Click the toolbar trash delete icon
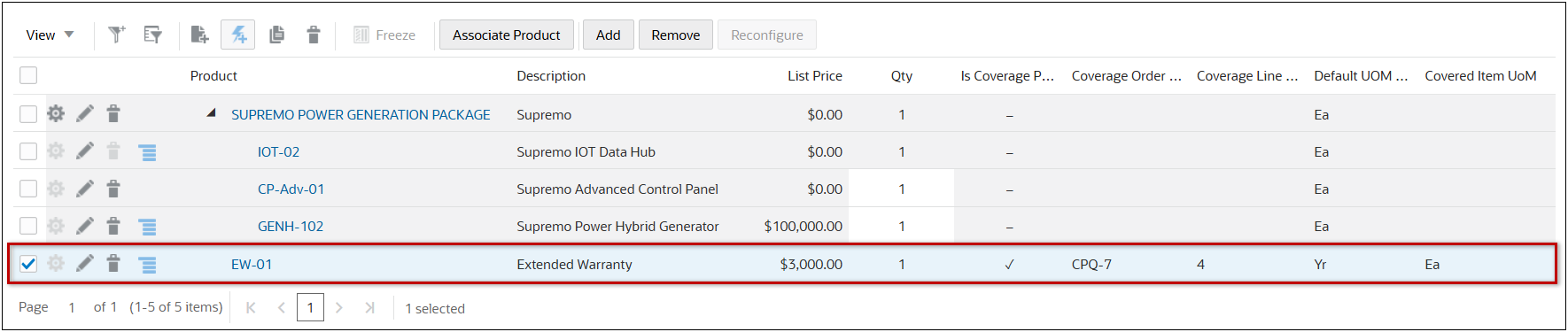Screen dimensions: 1568x332 (x=314, y=35)
